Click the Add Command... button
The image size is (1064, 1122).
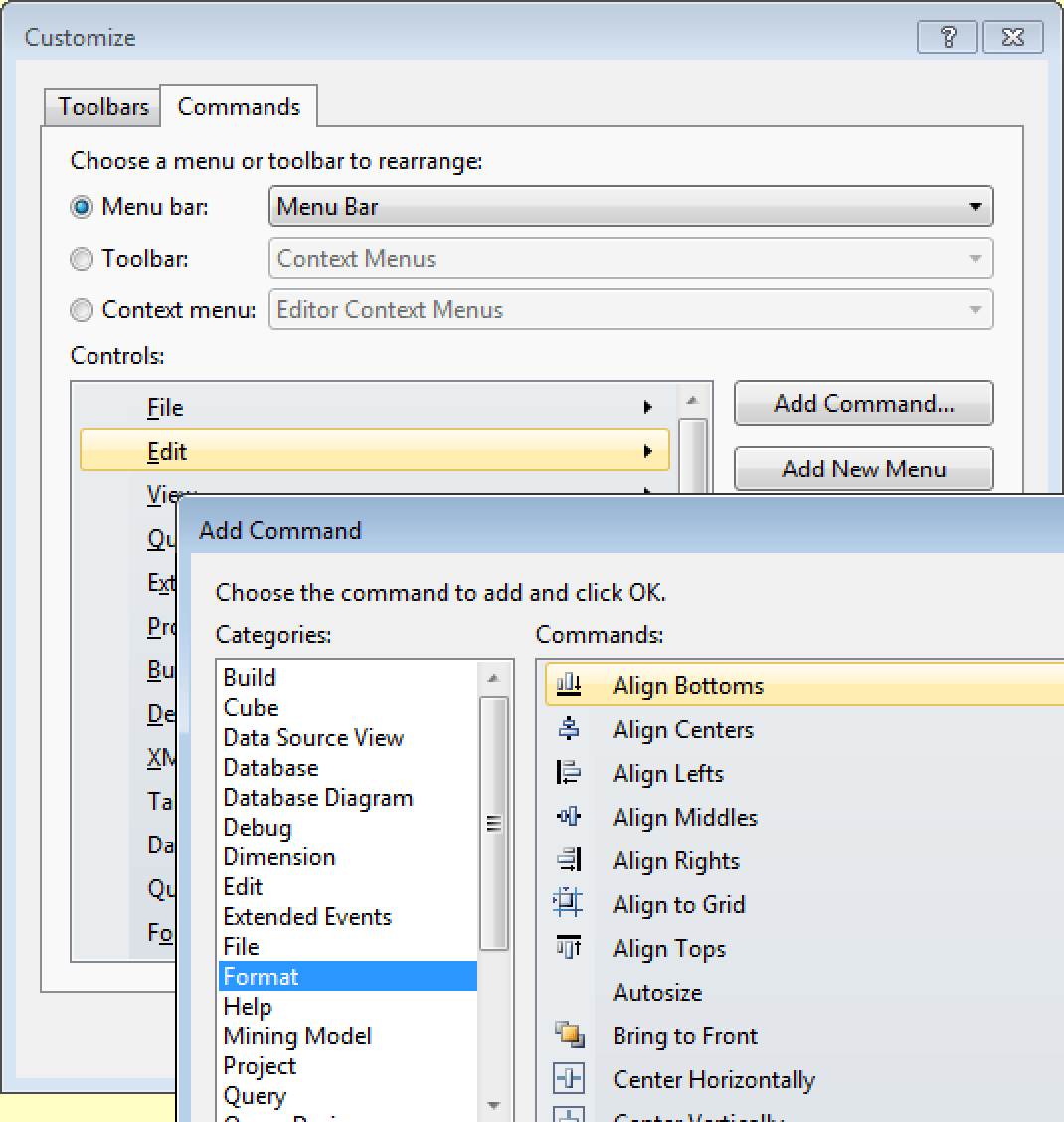coord(864,403)
